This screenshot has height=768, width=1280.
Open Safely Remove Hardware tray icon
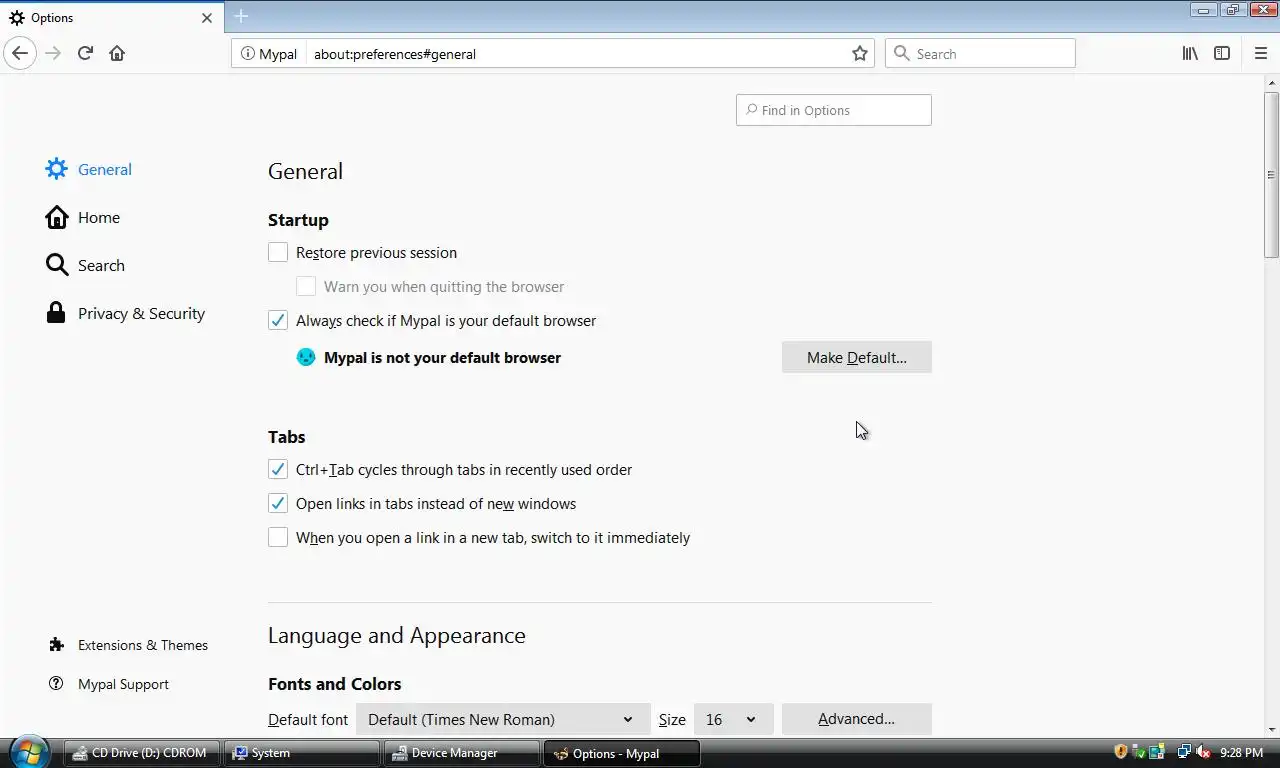(x=1139, y=752)
